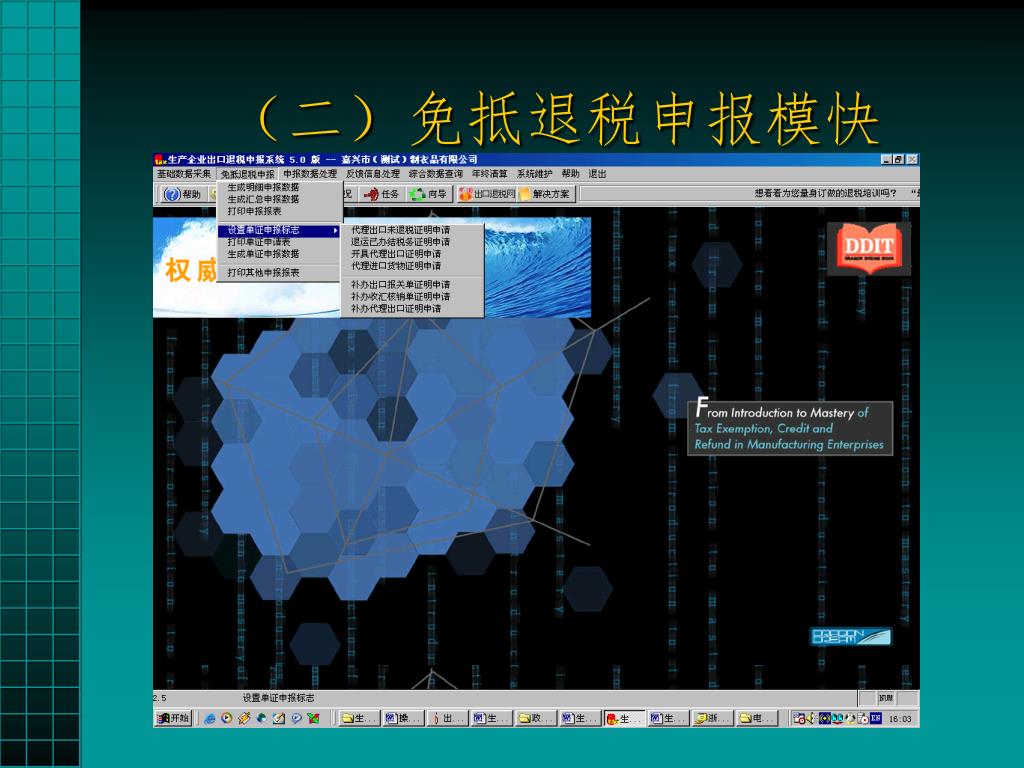Choose 开具代理出口证明申请 submenu item
This screenshot has width=1024, height=768.
click(x=412, y=253)
